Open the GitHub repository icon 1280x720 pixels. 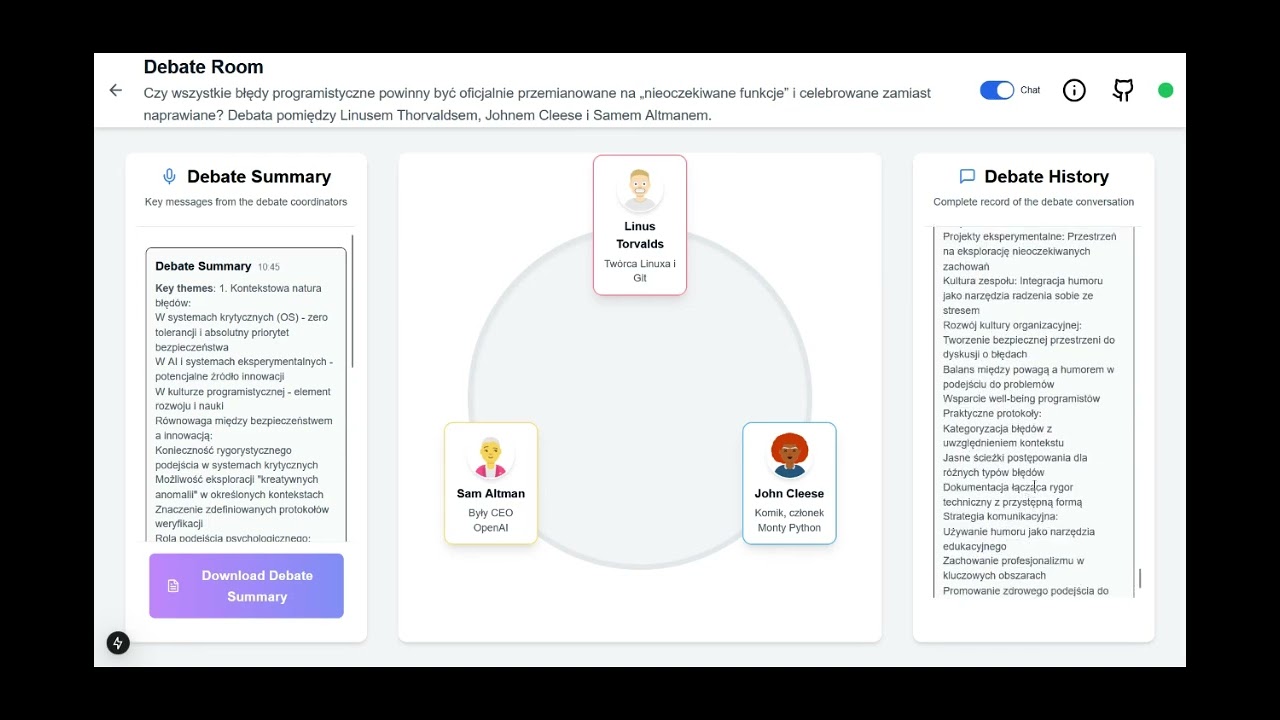pos(1123,90)
